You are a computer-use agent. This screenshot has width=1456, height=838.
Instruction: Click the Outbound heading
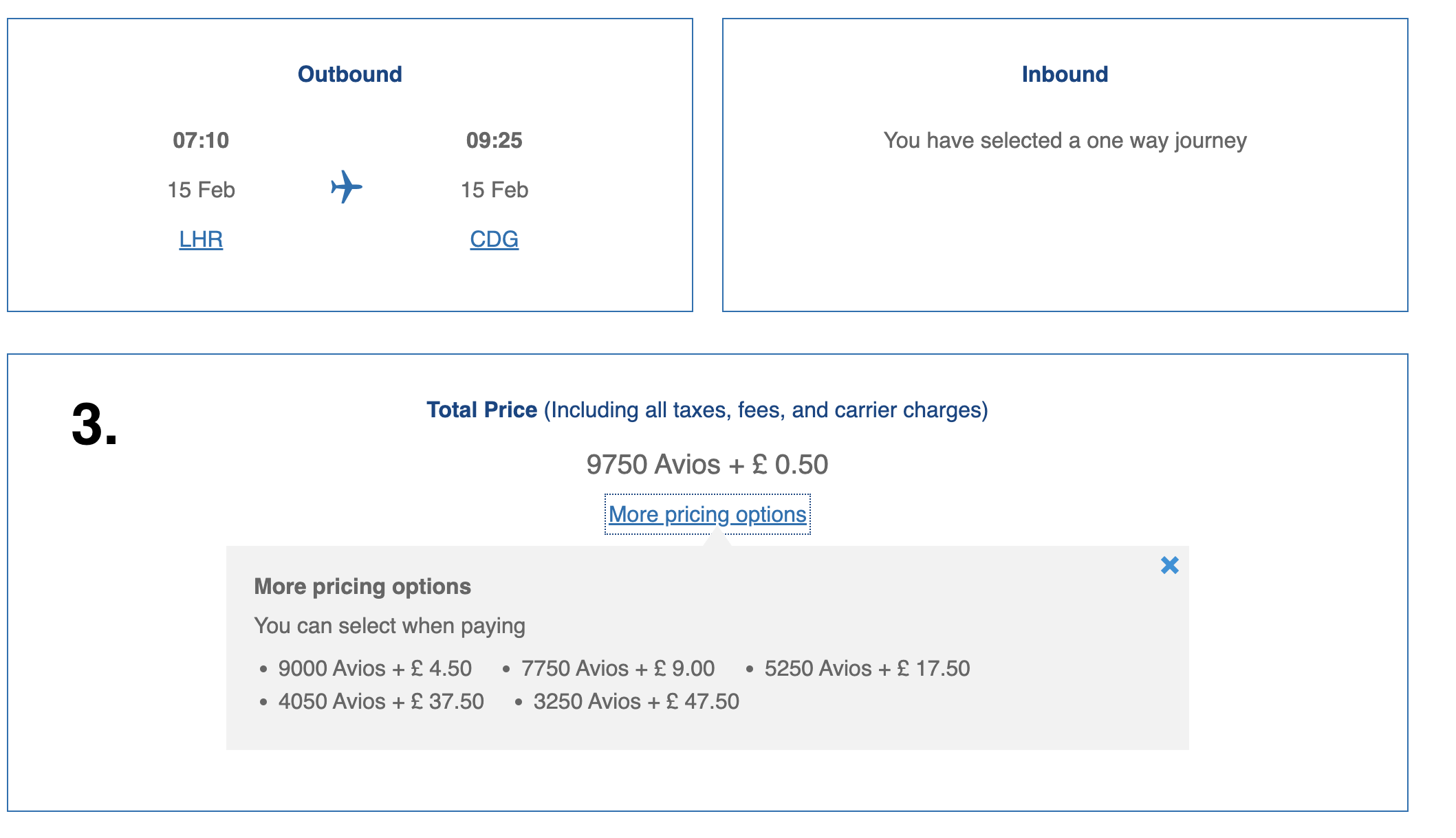click(x=349, y=74)
